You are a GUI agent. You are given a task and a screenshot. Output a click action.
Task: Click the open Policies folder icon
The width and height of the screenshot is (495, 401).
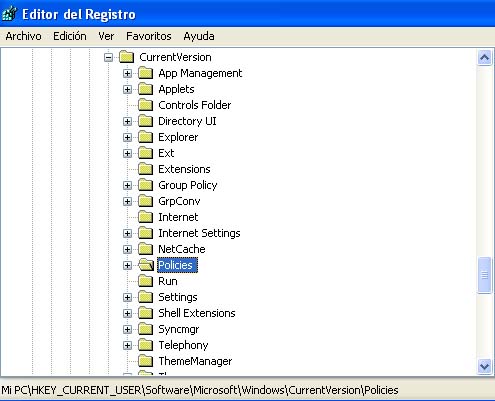point(146,265)
